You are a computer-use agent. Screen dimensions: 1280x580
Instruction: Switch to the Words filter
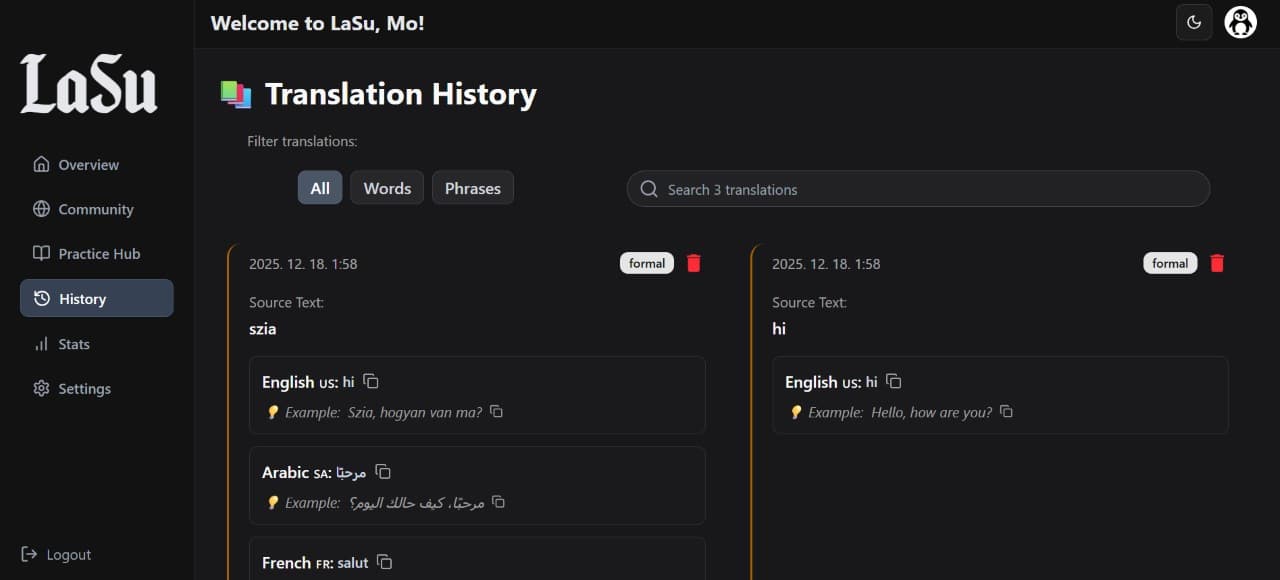click(x=386, y=187)
